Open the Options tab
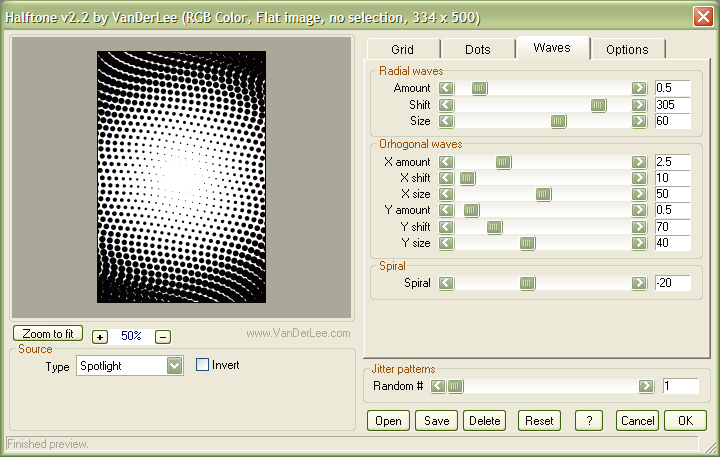The image size is (720, 457). (627, 49)
